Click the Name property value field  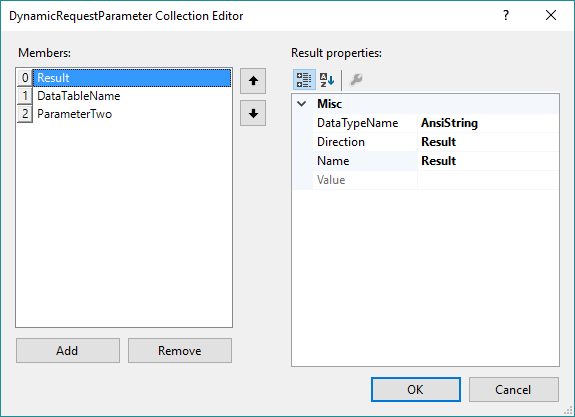488,161
